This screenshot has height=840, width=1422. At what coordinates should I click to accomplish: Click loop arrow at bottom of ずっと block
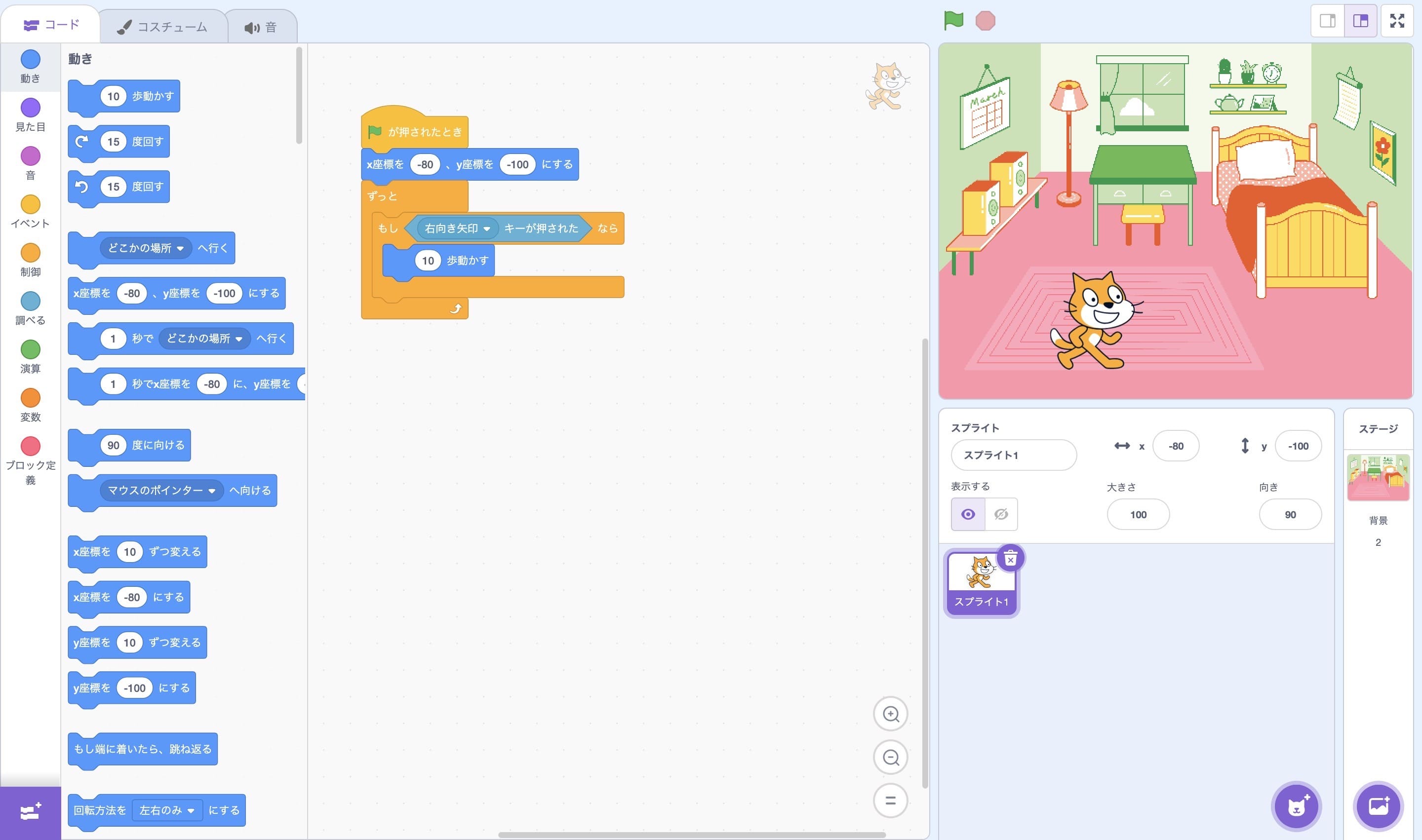tap(456, 308)
